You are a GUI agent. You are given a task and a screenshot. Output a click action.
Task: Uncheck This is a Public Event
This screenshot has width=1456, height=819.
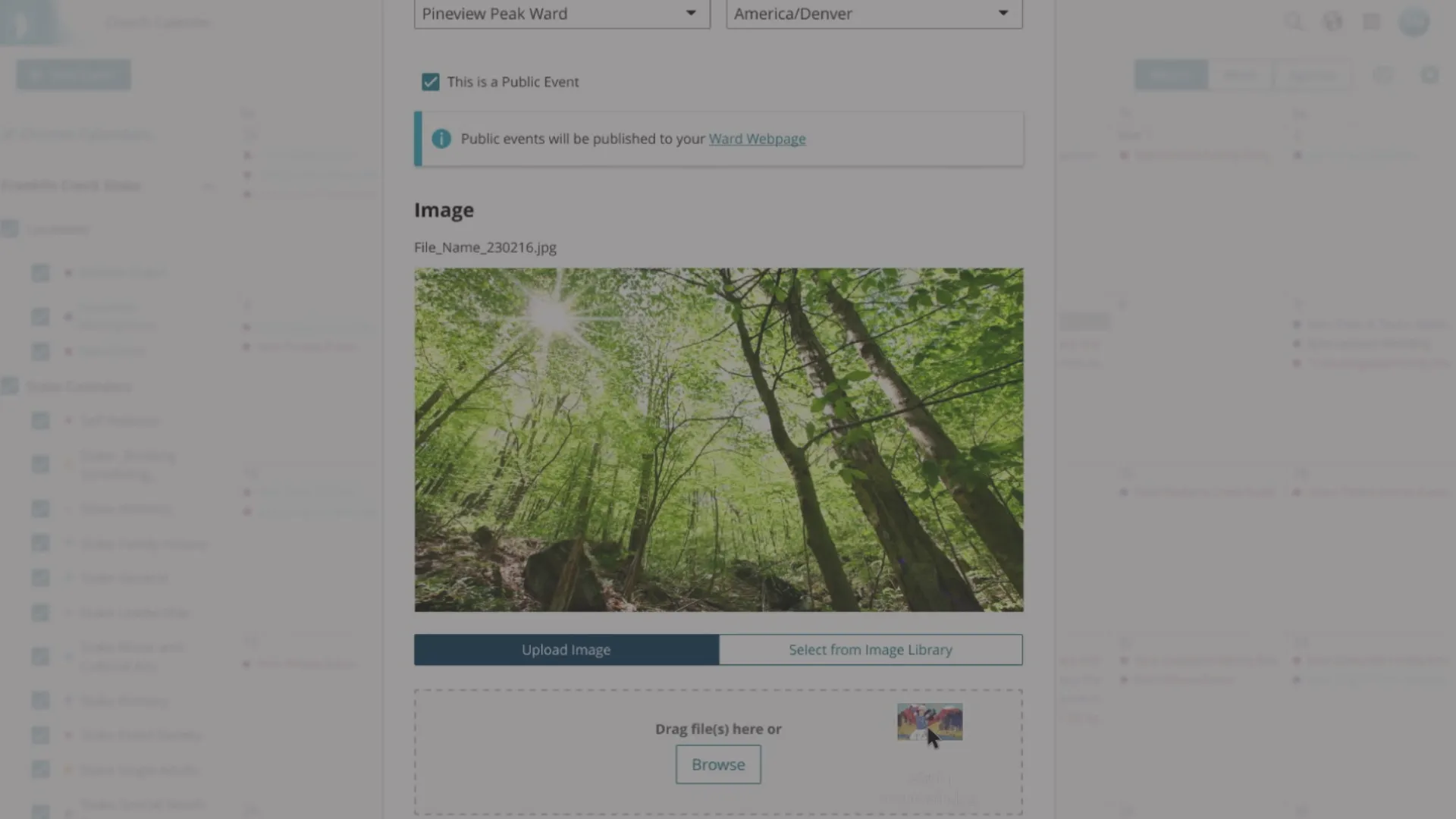[x=430, y=82]
